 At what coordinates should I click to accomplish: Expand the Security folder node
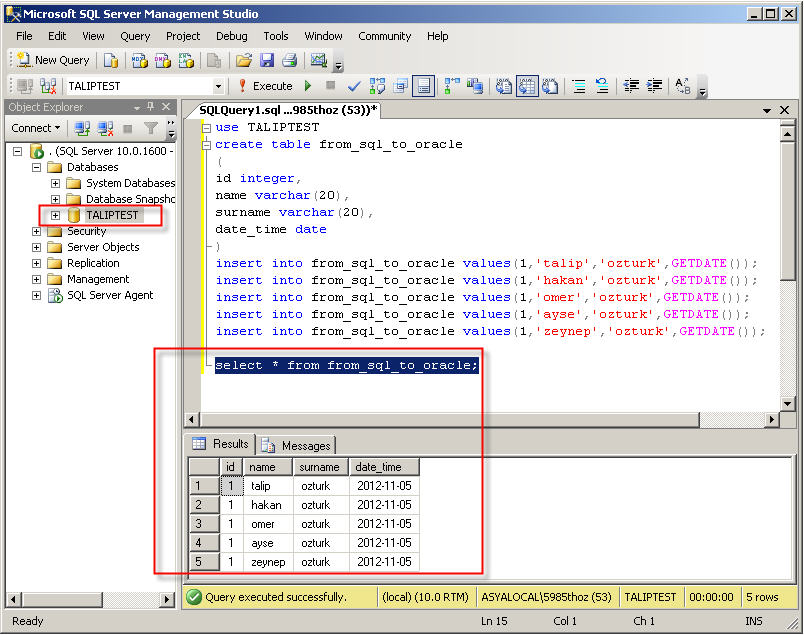tap(36, 231)
